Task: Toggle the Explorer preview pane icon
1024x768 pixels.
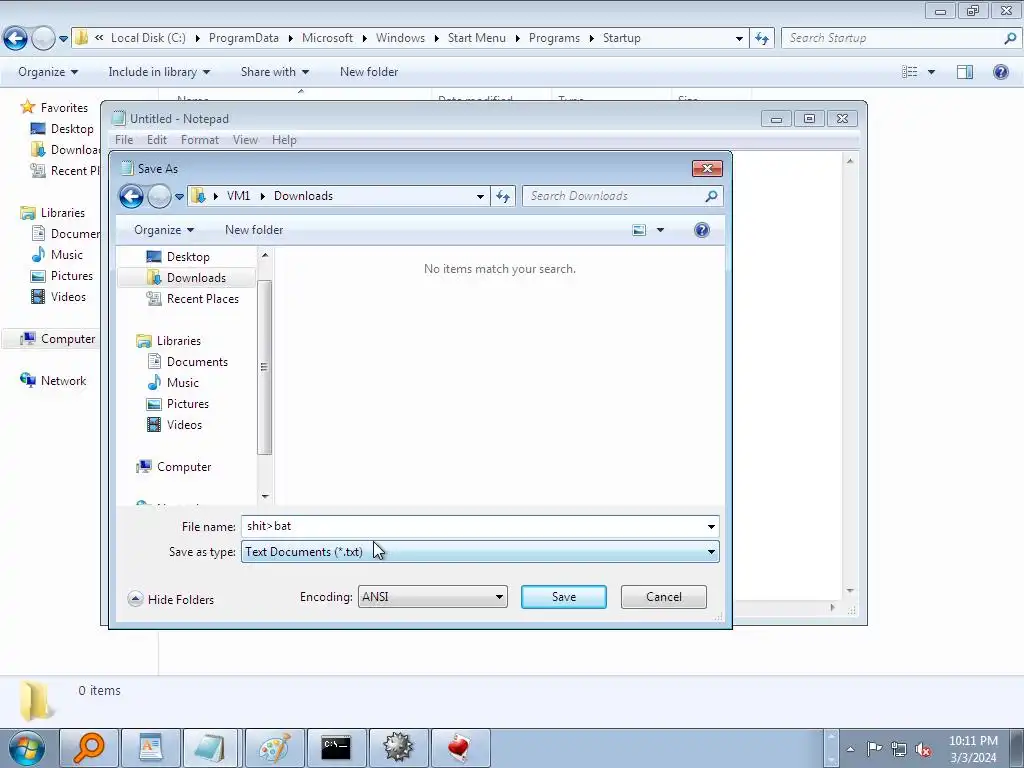Action: pos(965,72)
